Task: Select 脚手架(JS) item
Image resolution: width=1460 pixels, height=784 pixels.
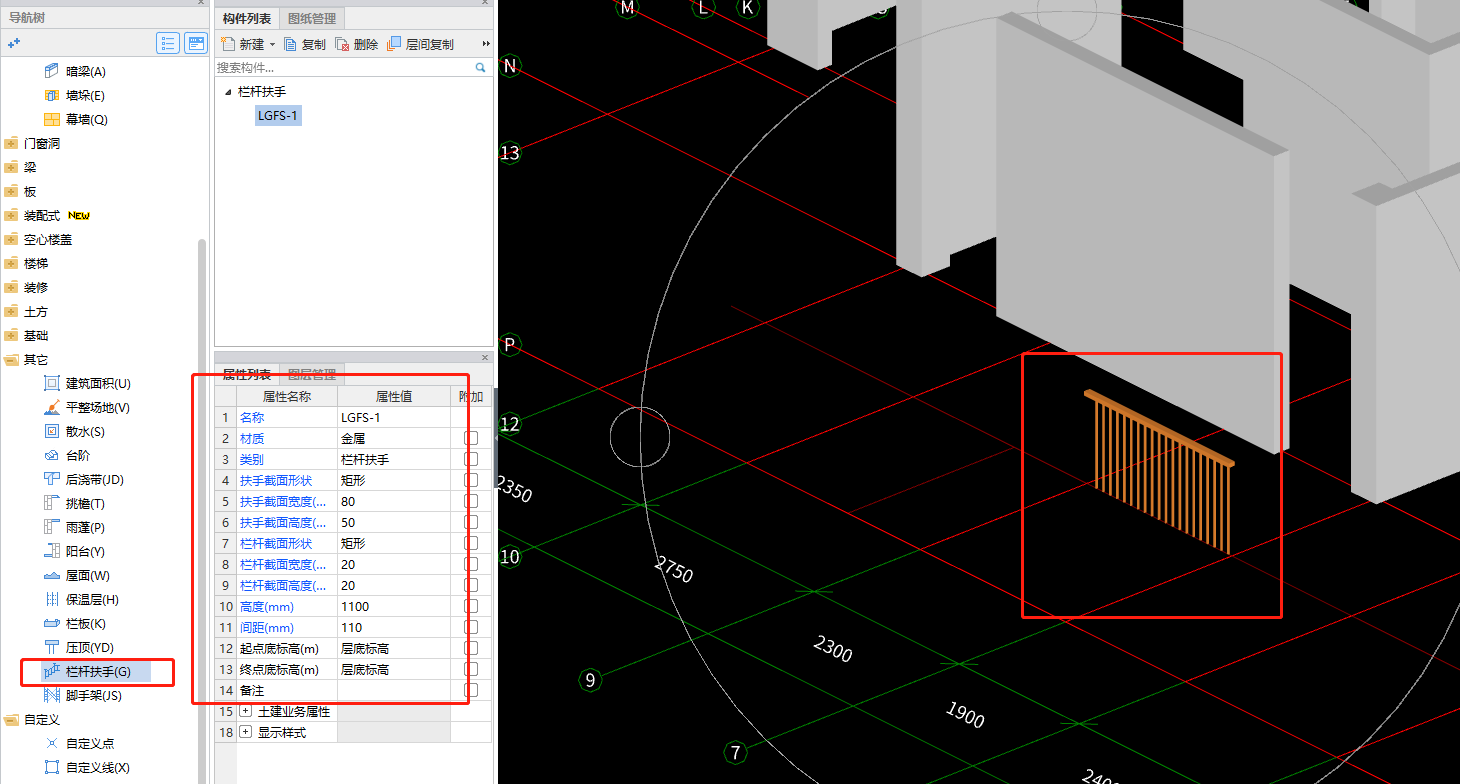Action: coord(93,695)
